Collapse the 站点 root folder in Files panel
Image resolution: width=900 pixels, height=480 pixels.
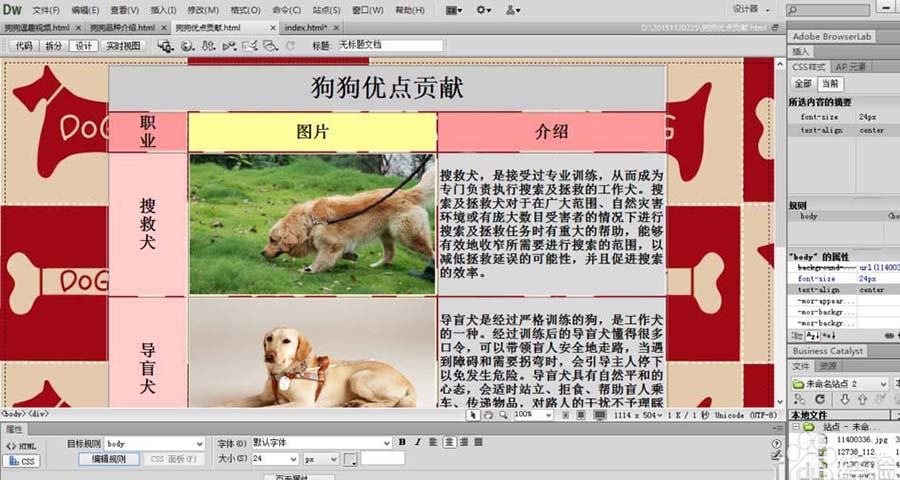[796, 427]
